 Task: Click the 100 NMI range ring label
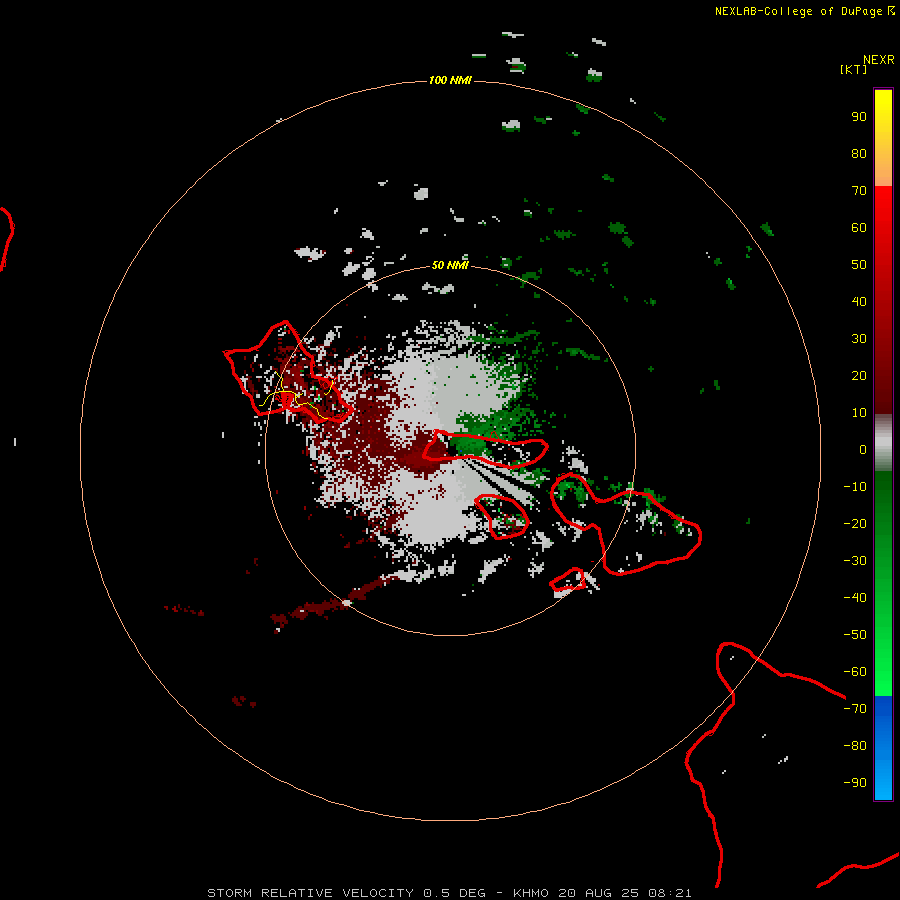tap(450, 80)
